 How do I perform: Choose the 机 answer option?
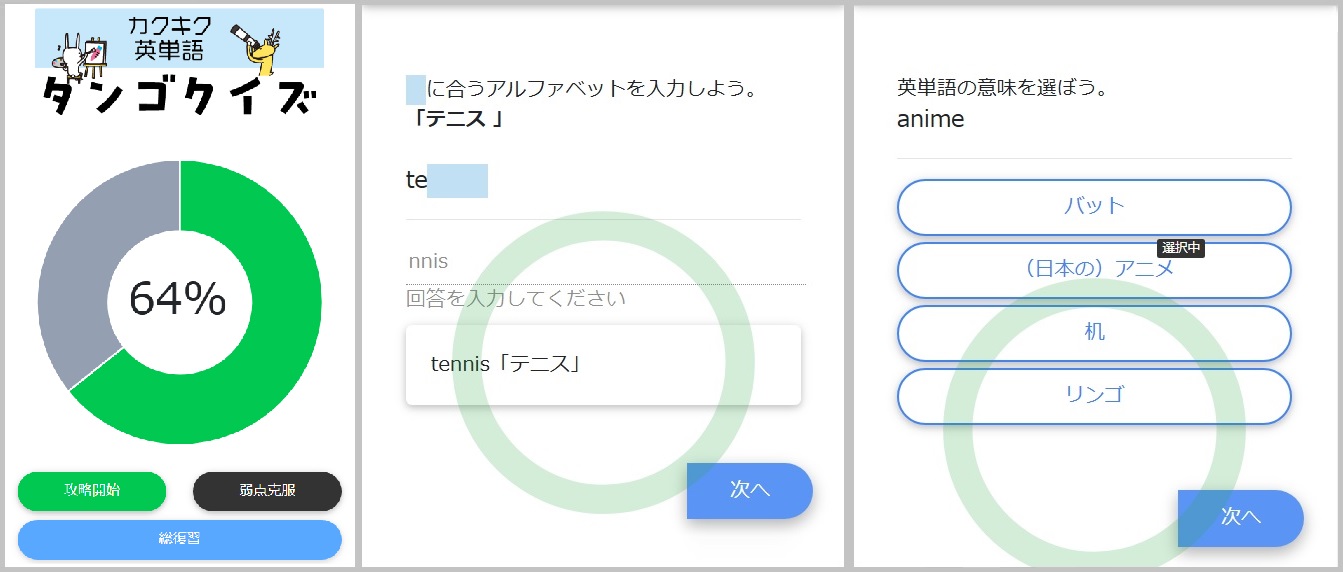click(1094, 333)
